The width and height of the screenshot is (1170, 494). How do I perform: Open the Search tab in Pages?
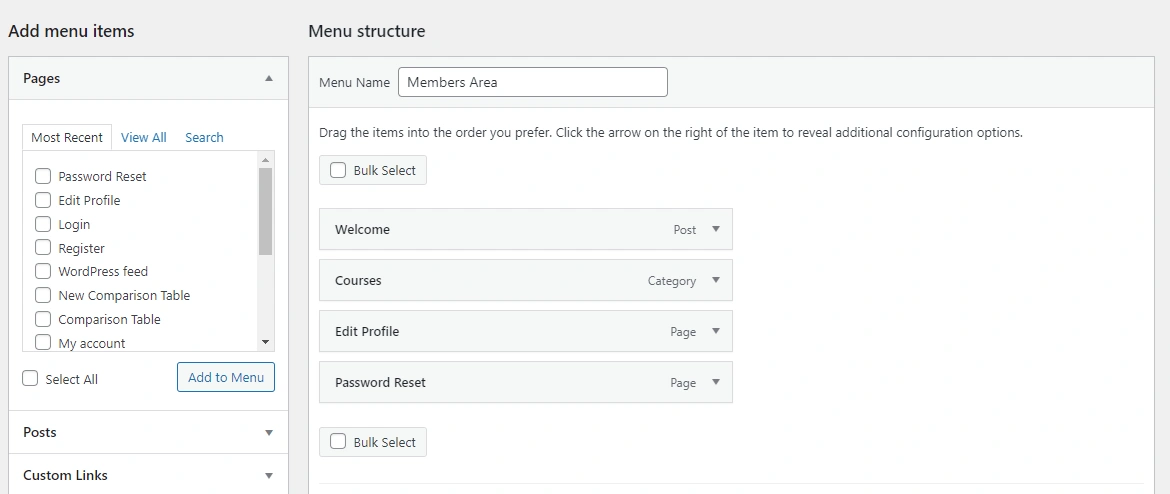click(x=204, y=137)
